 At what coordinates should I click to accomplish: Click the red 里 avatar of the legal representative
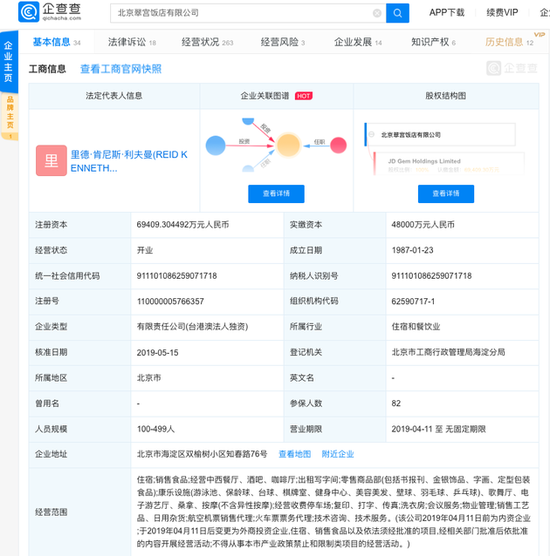click(51, 160)
